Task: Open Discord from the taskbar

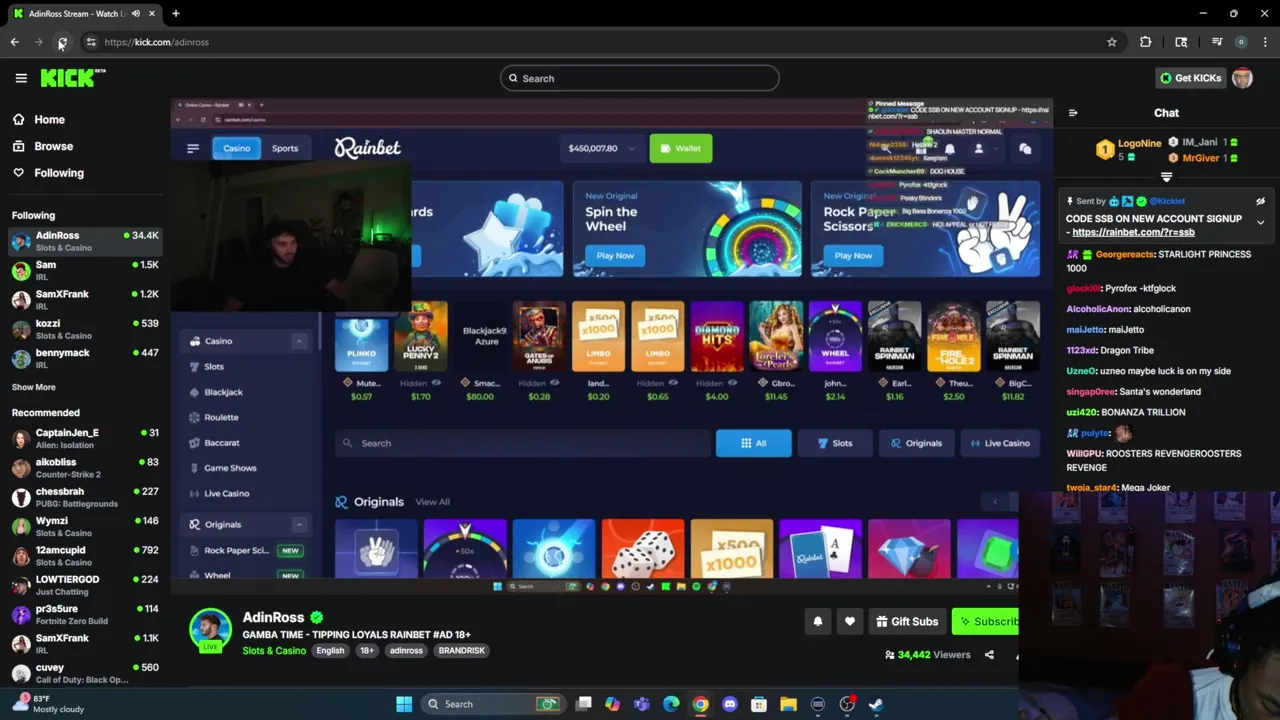Action: [x=729, y=704]
